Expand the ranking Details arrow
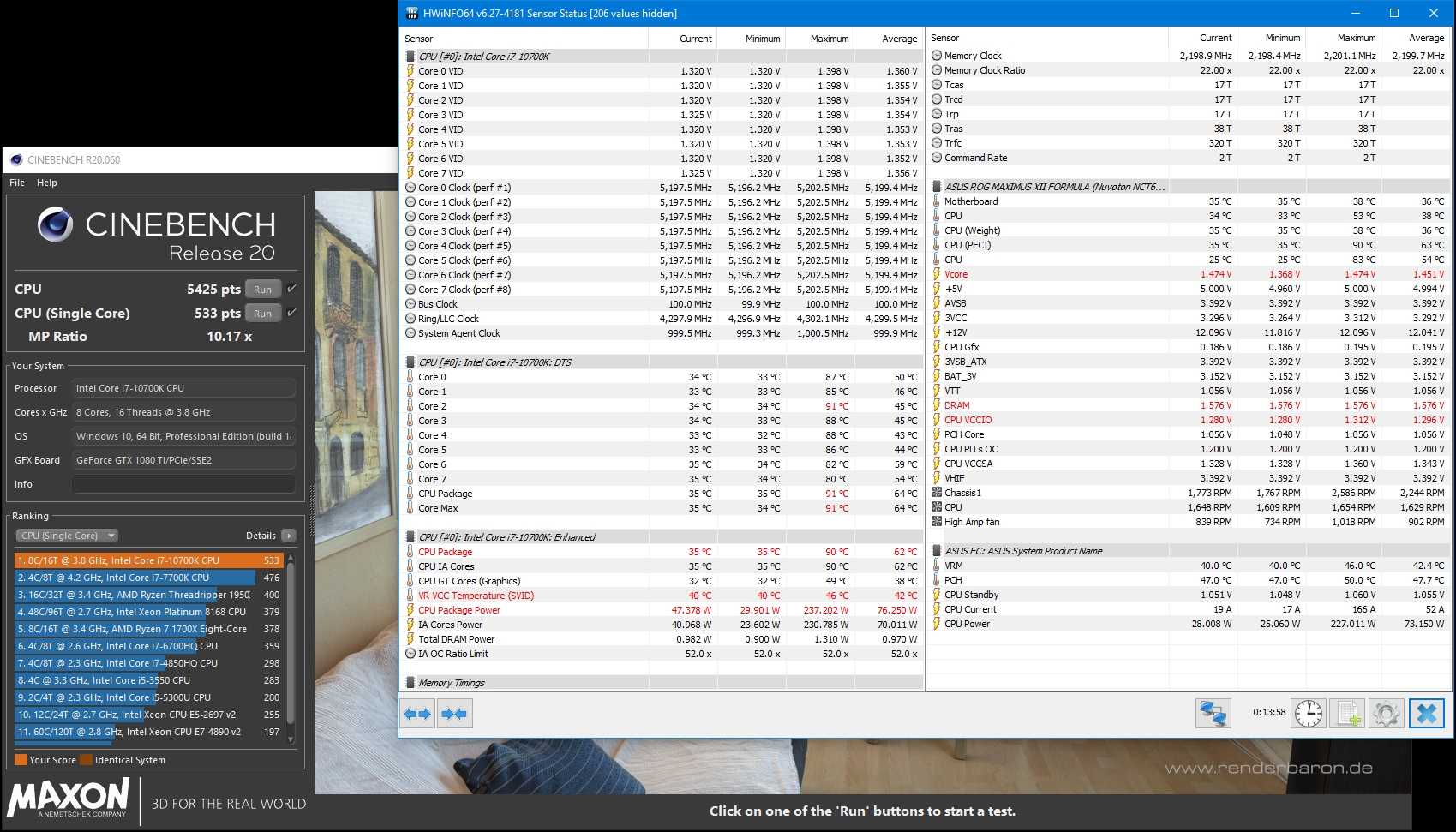The width and height of the screenshot is (1456, 832). (289, 536)
